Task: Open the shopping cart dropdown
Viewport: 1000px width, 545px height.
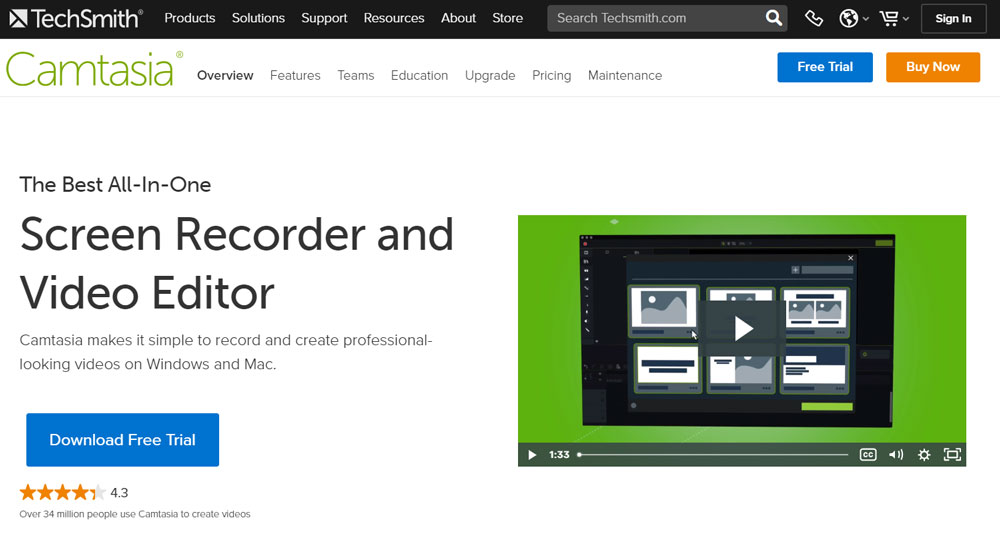Action: 894,18
